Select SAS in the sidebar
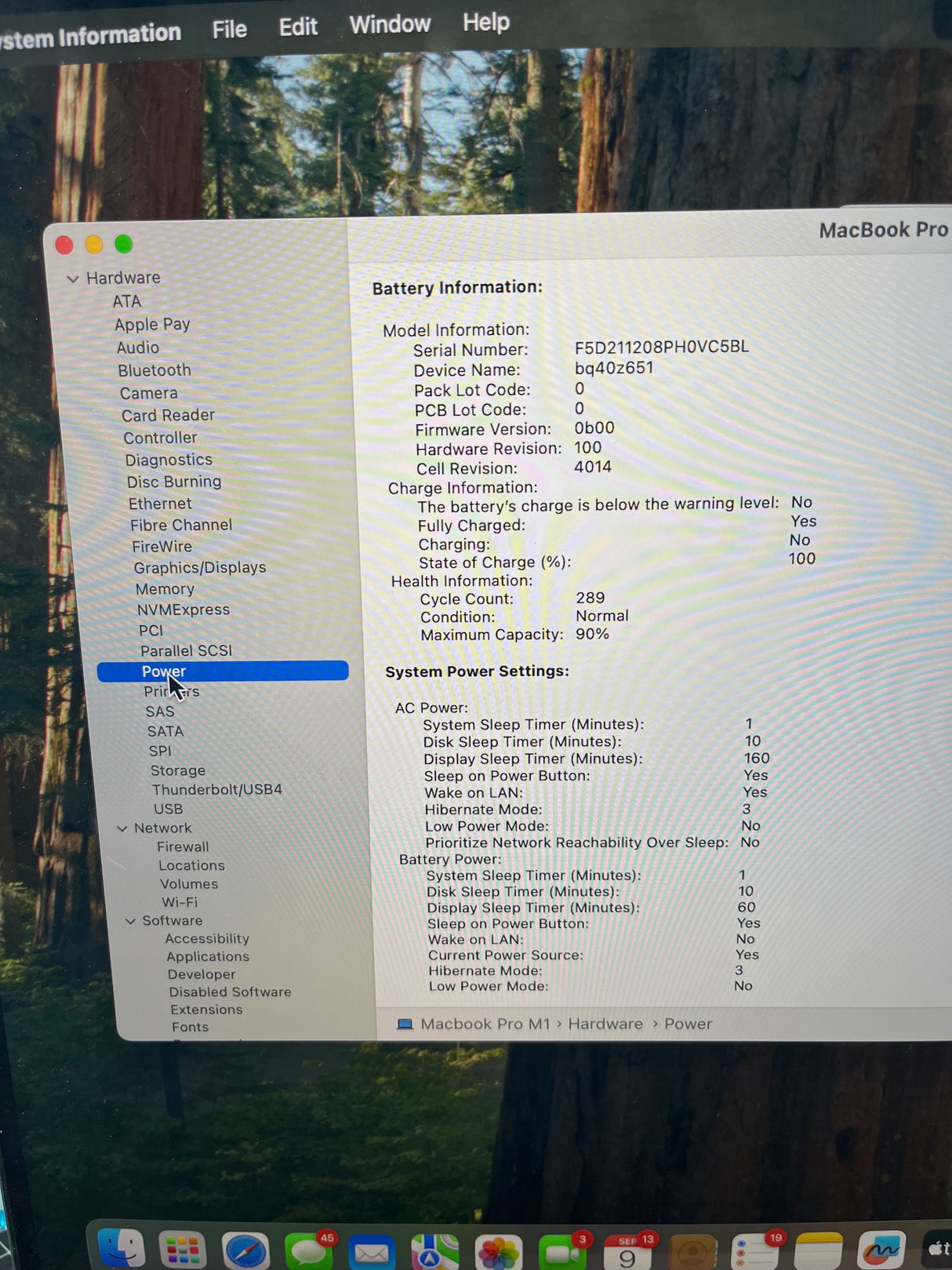The width and height of the screenshot is (952, 1270). [x=160, y=711]
